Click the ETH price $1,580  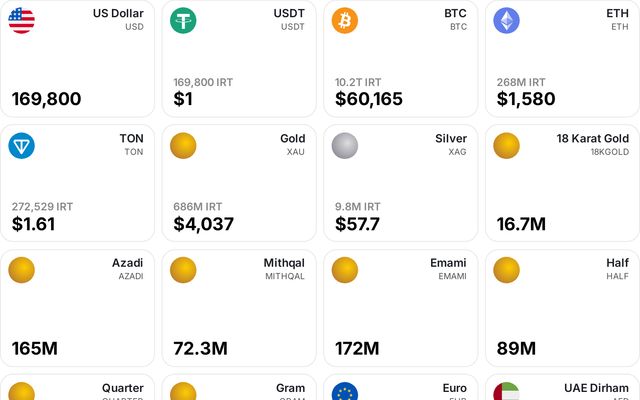click(526, 99)
